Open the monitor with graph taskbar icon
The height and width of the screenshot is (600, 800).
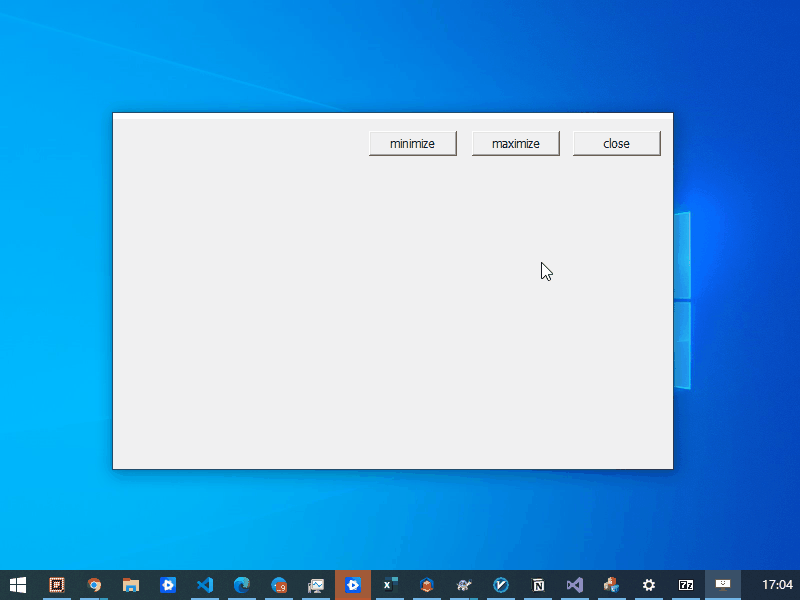316,585
